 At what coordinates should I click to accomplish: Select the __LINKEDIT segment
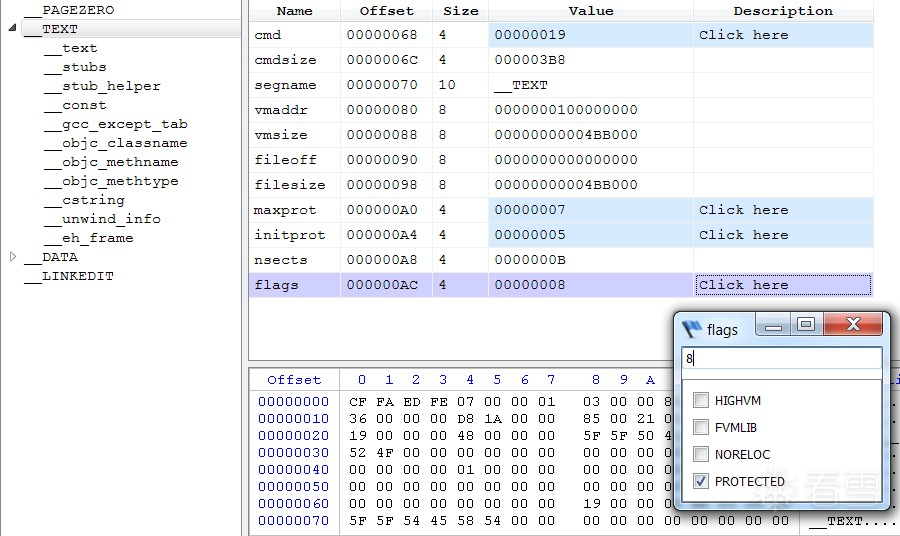click(69, 276)
